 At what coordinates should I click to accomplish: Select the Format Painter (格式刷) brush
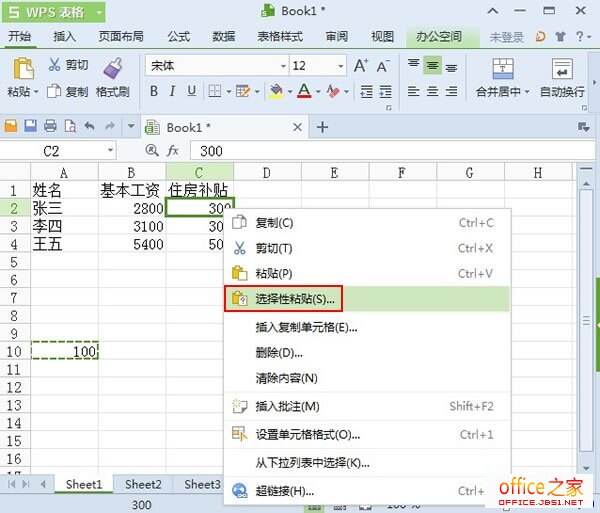point(113,68)
